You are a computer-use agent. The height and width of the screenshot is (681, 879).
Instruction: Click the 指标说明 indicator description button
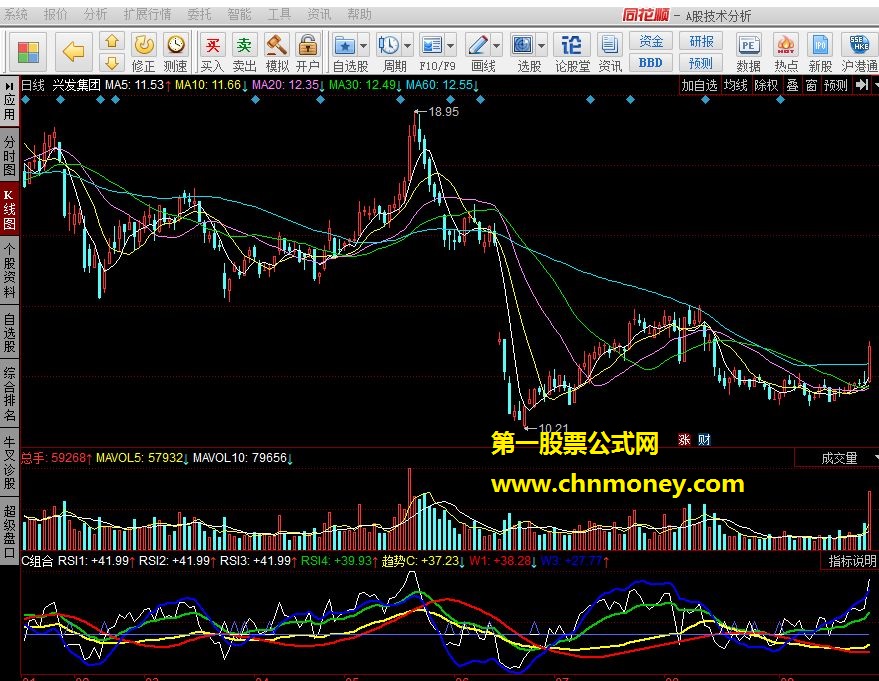(852, 560)
